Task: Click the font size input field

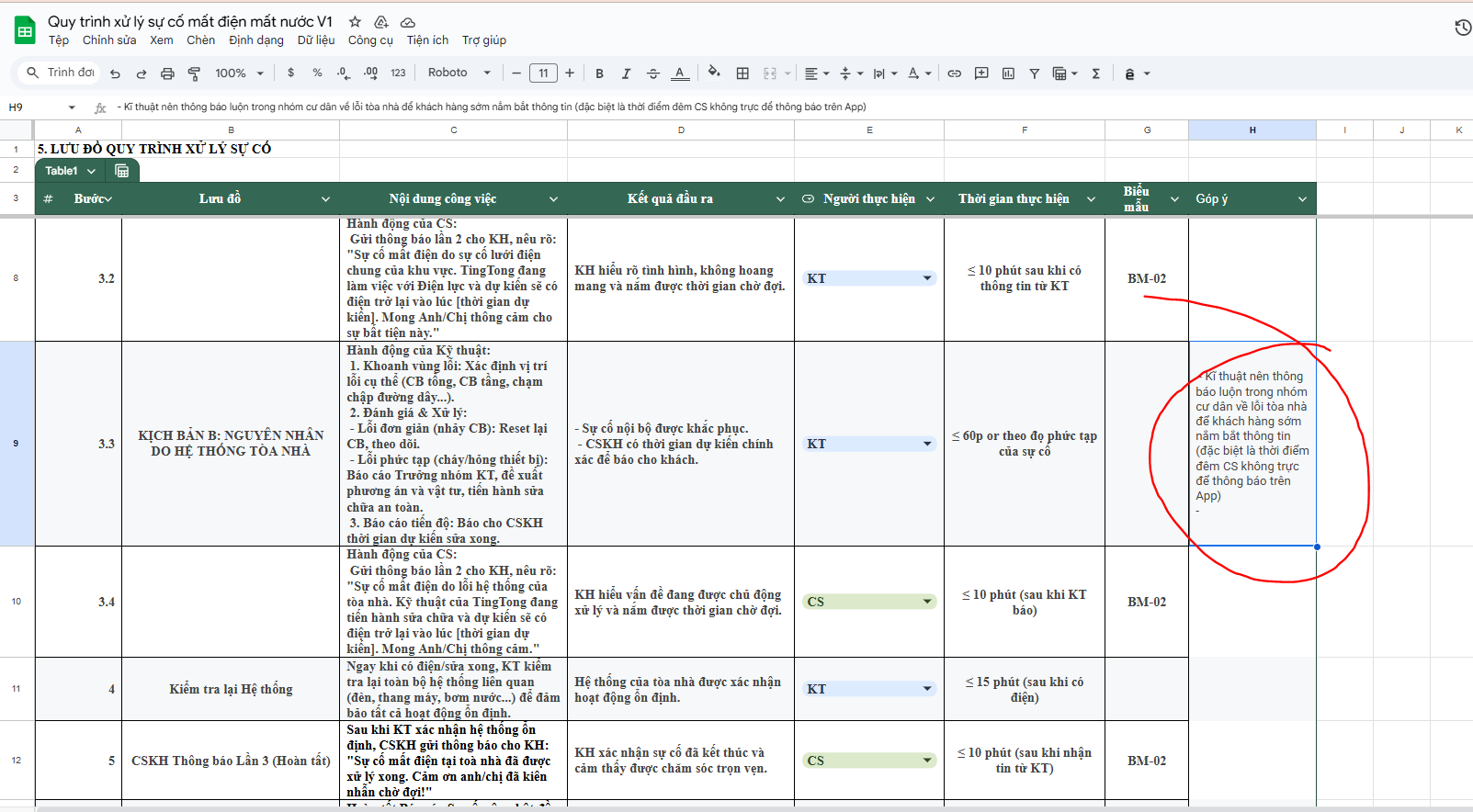Action: (543, 73)
